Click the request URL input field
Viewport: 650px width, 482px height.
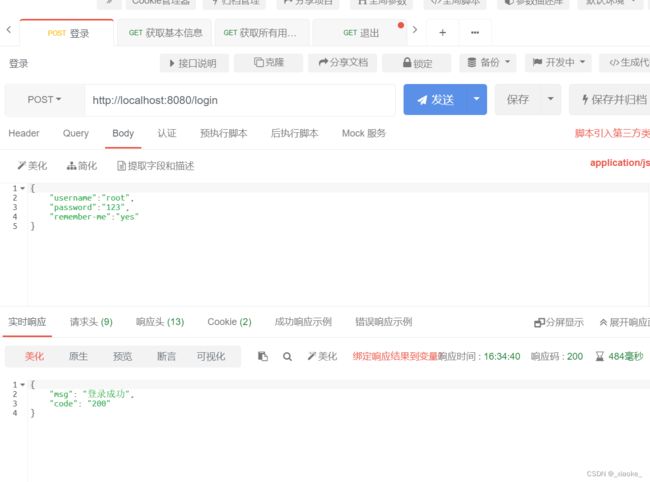pyautogui.click(x=240, y=100)
